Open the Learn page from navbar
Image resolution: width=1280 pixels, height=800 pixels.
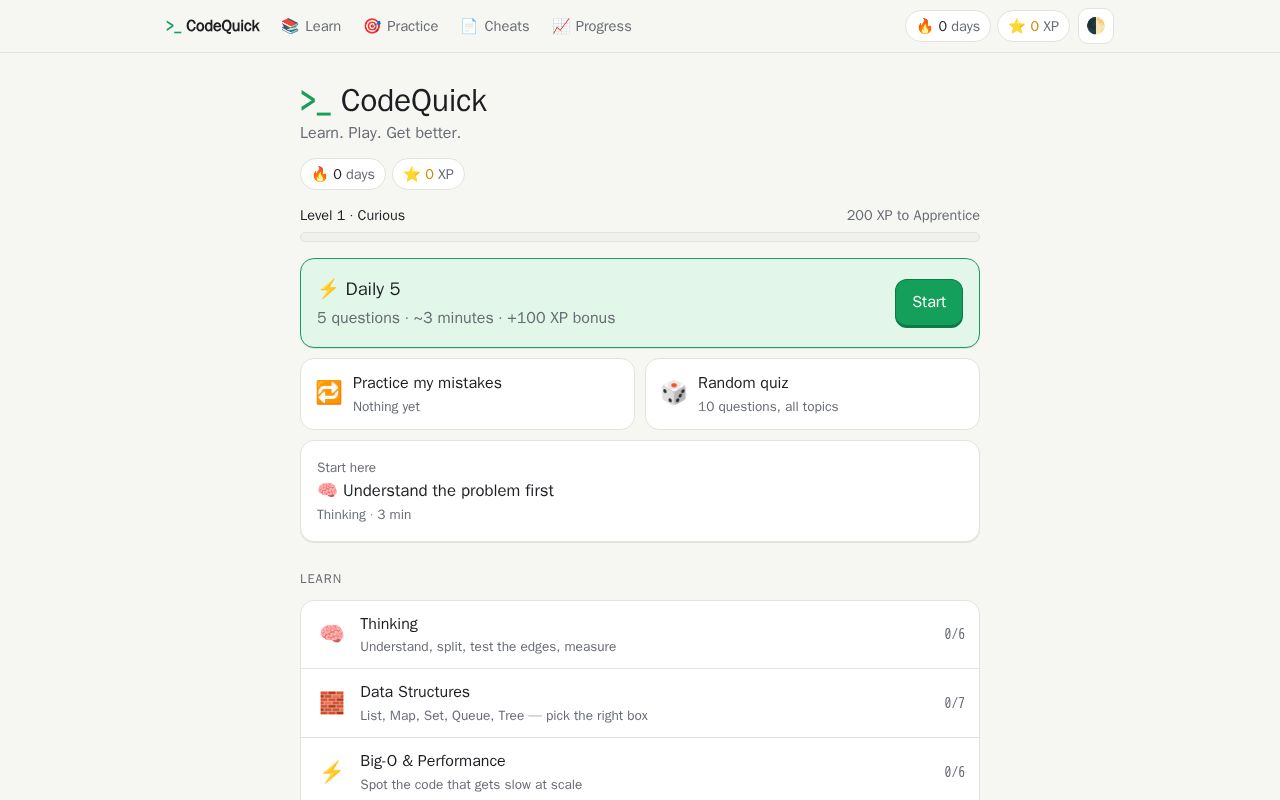pos(311,26)
